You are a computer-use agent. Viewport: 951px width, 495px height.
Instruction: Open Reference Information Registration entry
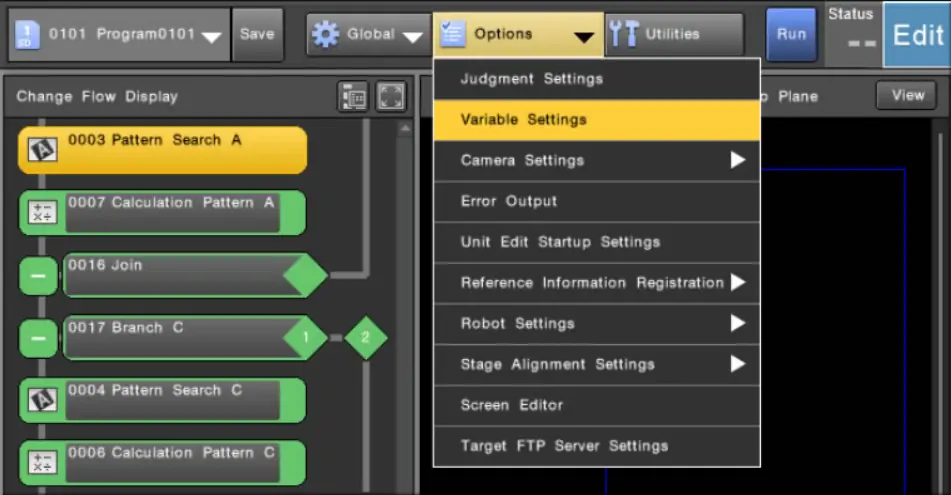point(597,283)
